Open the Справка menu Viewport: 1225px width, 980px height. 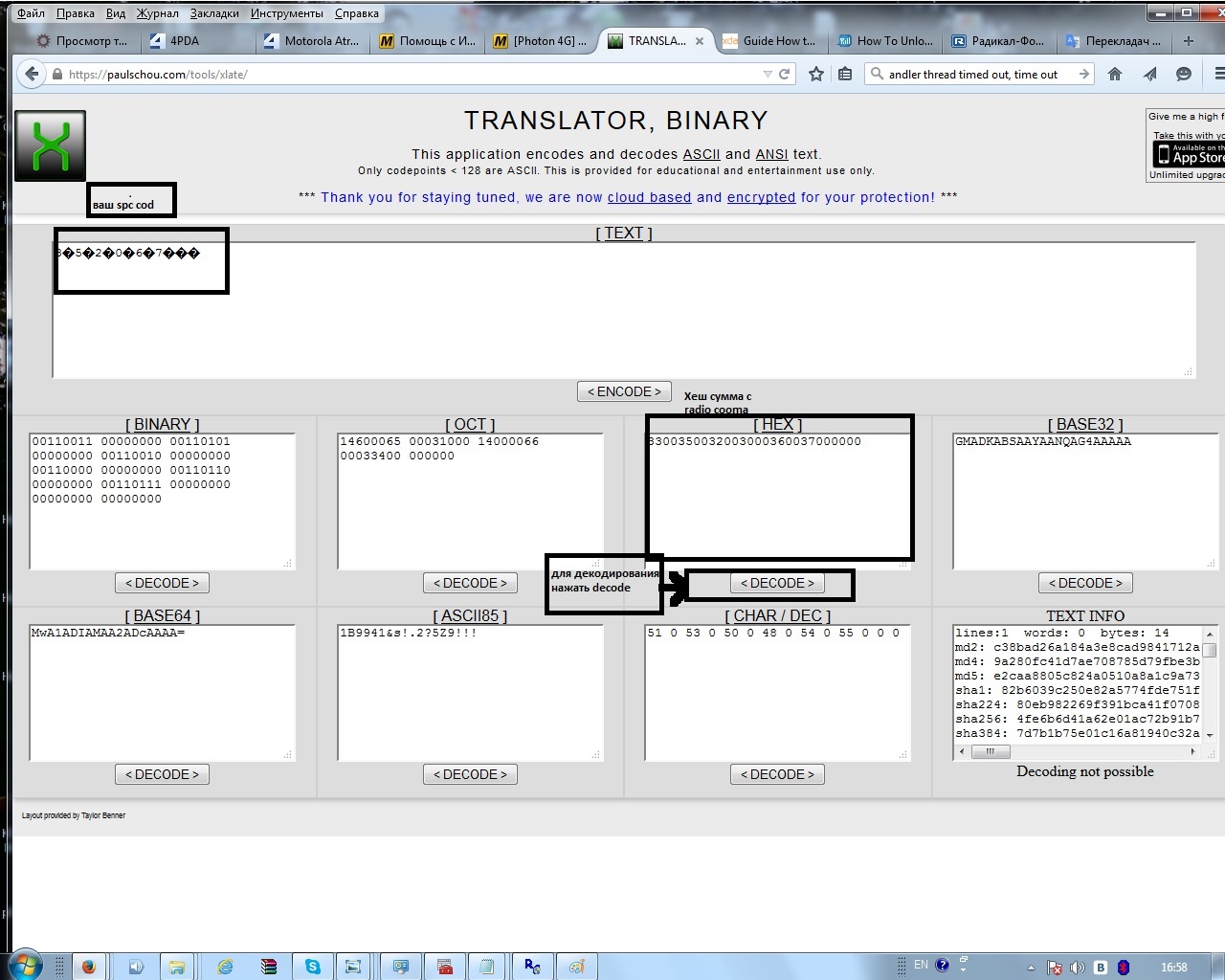click(x=357, y=13)
